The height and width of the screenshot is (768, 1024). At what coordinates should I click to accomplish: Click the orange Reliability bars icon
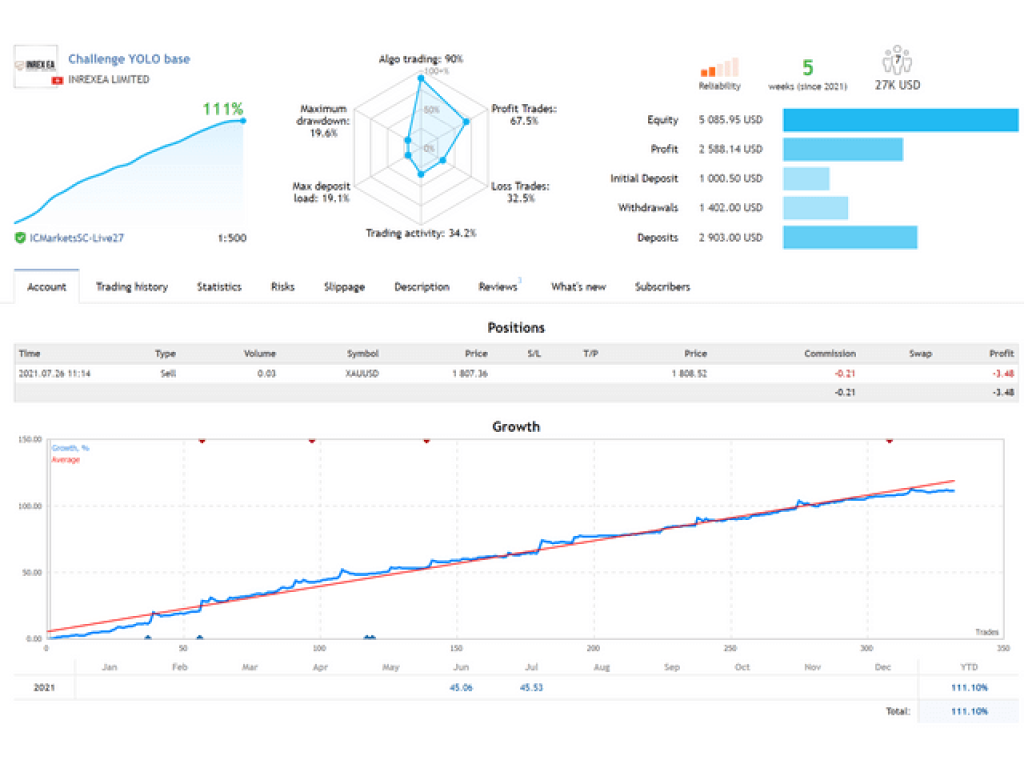click(719, 68)
